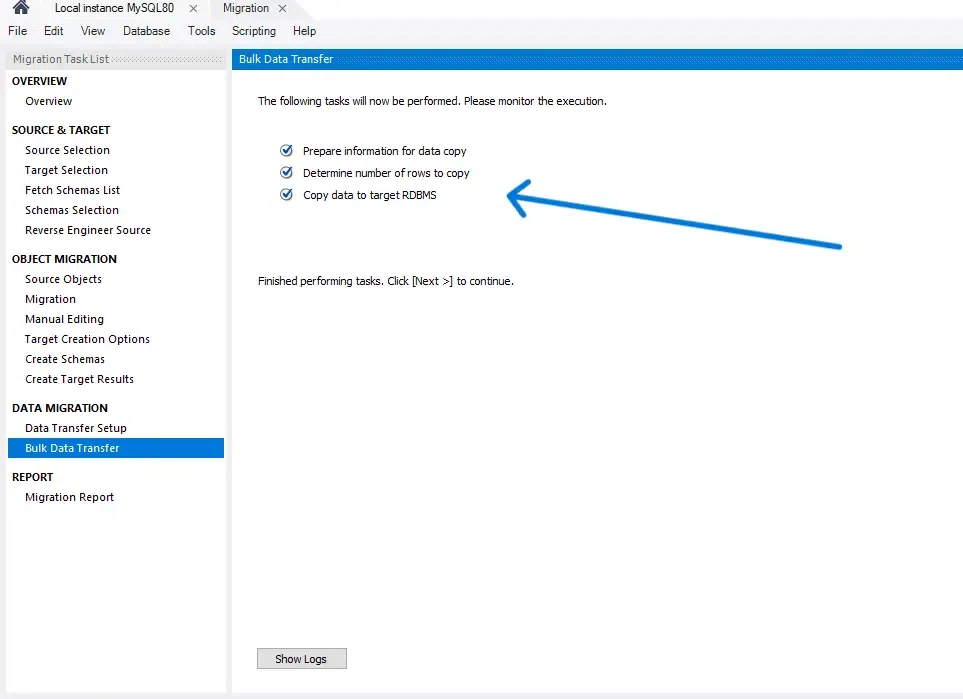Close the Local instance MySQL80 tab

(x=193, y=9)
